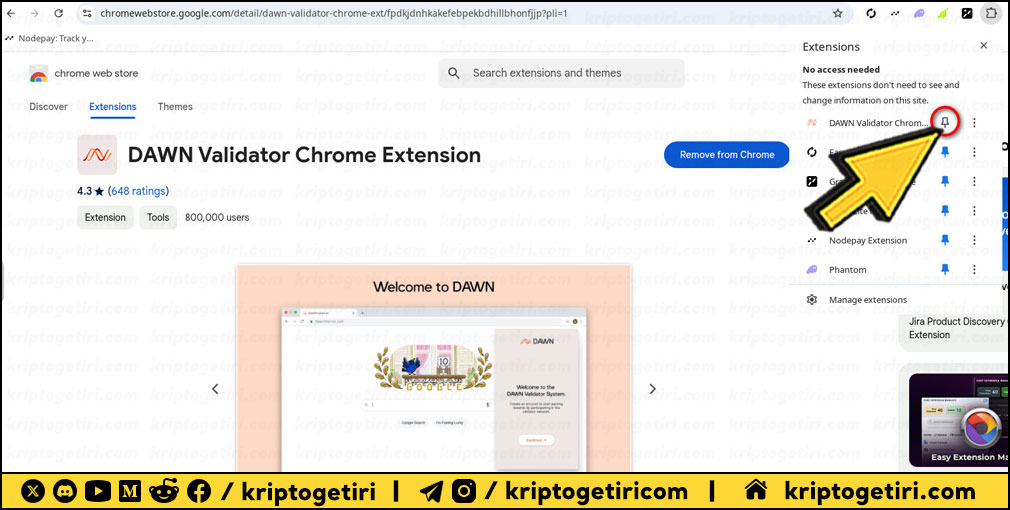
Task: Open more options for Nodepay Extension
Action: (x=975, y=240)
